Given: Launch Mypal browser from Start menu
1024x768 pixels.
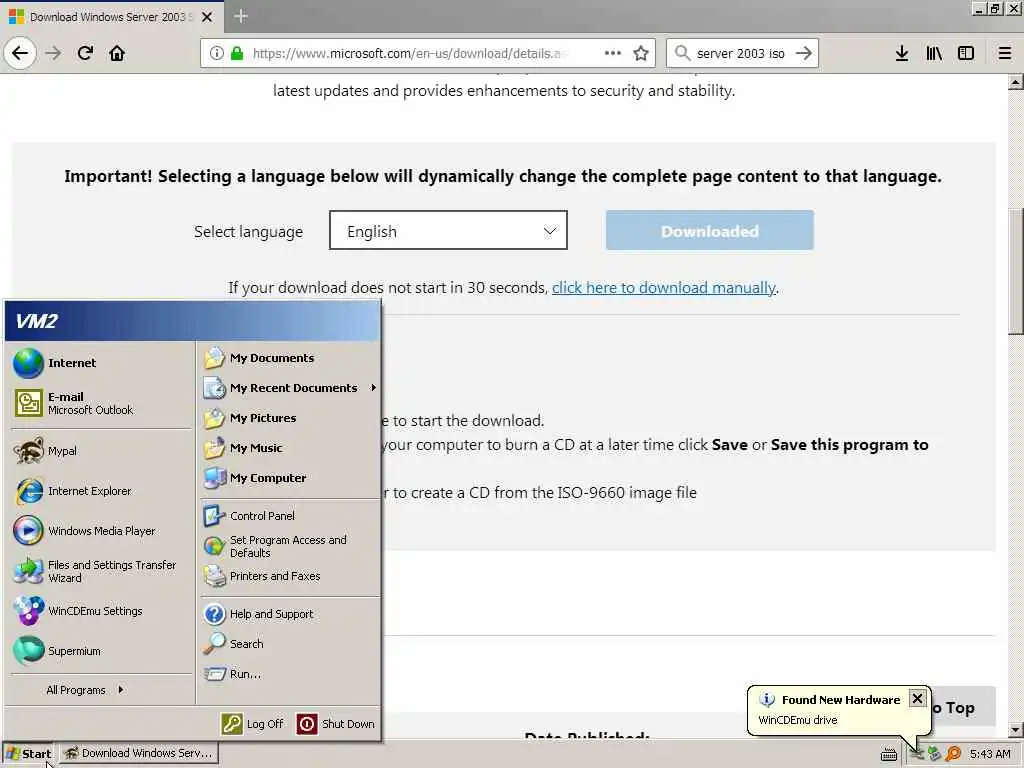Looking at the screenshot, I should pos(101,451).
